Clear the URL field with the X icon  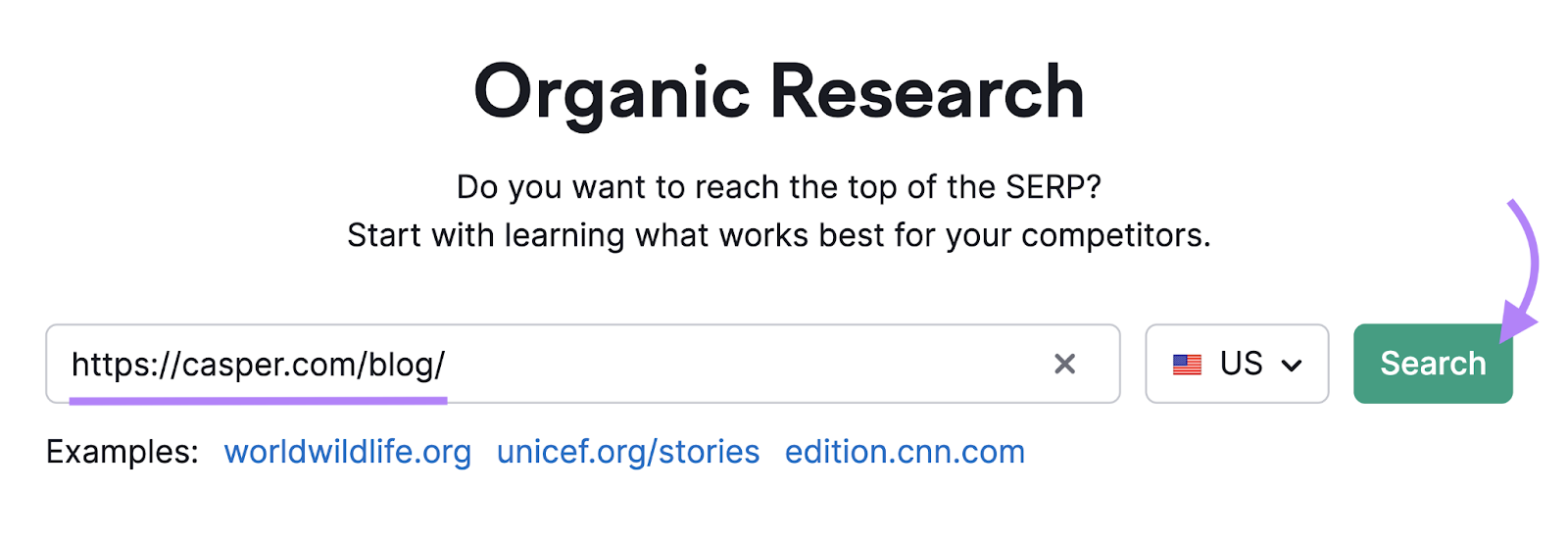click(x=1064, y=365)
